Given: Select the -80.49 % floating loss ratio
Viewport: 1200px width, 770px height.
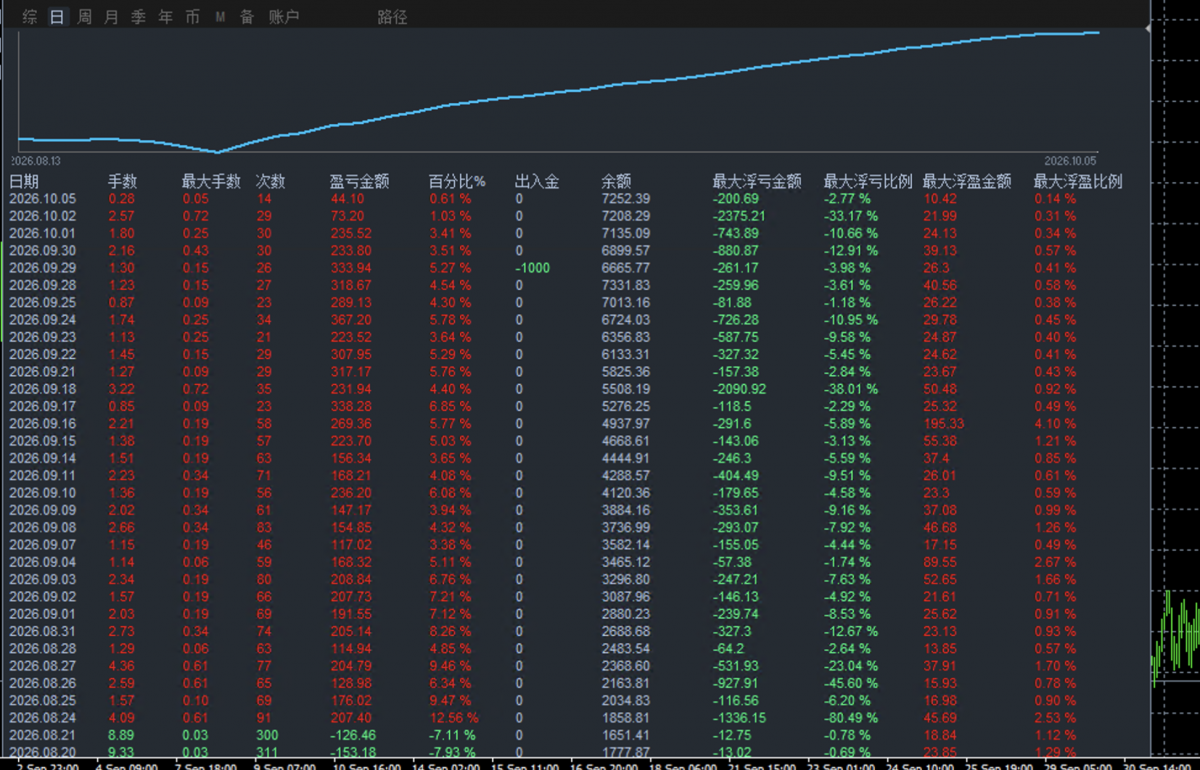Looking at the screenshot, I should [851, 717].
